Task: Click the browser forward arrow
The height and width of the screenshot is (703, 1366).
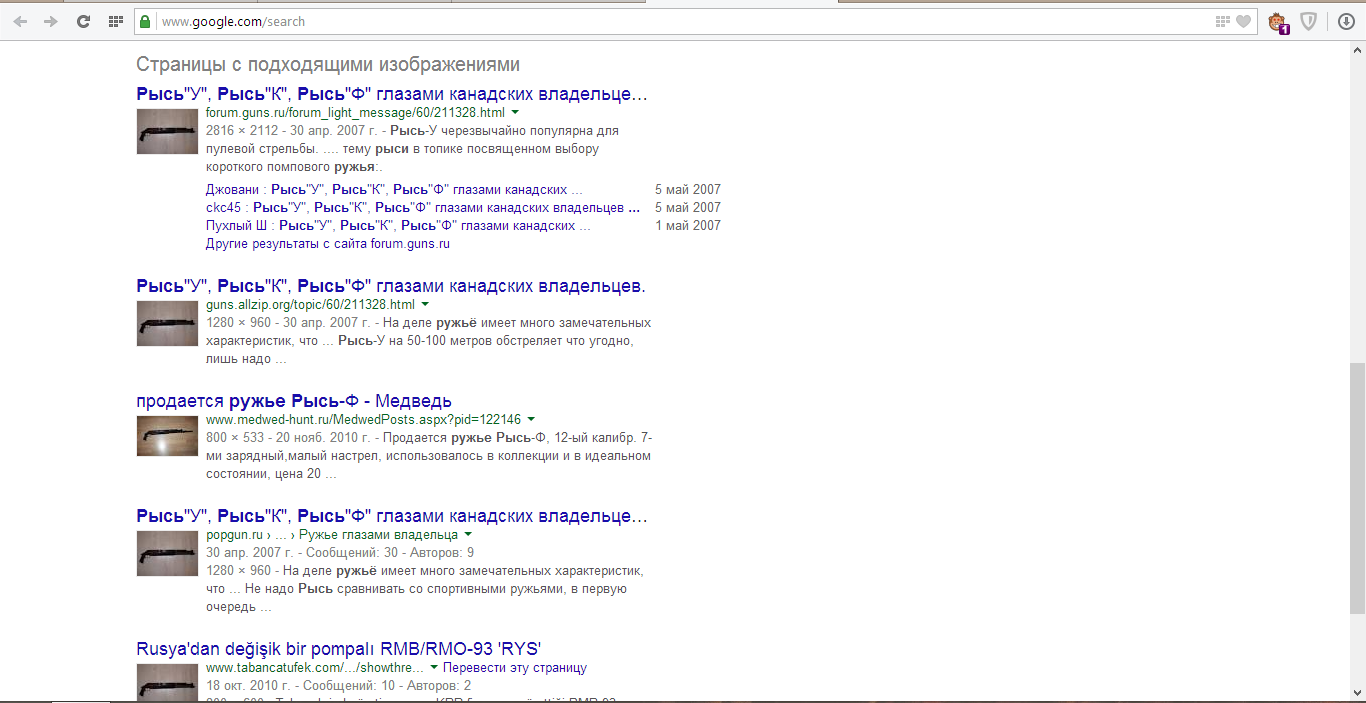Action: click(51, 21)
